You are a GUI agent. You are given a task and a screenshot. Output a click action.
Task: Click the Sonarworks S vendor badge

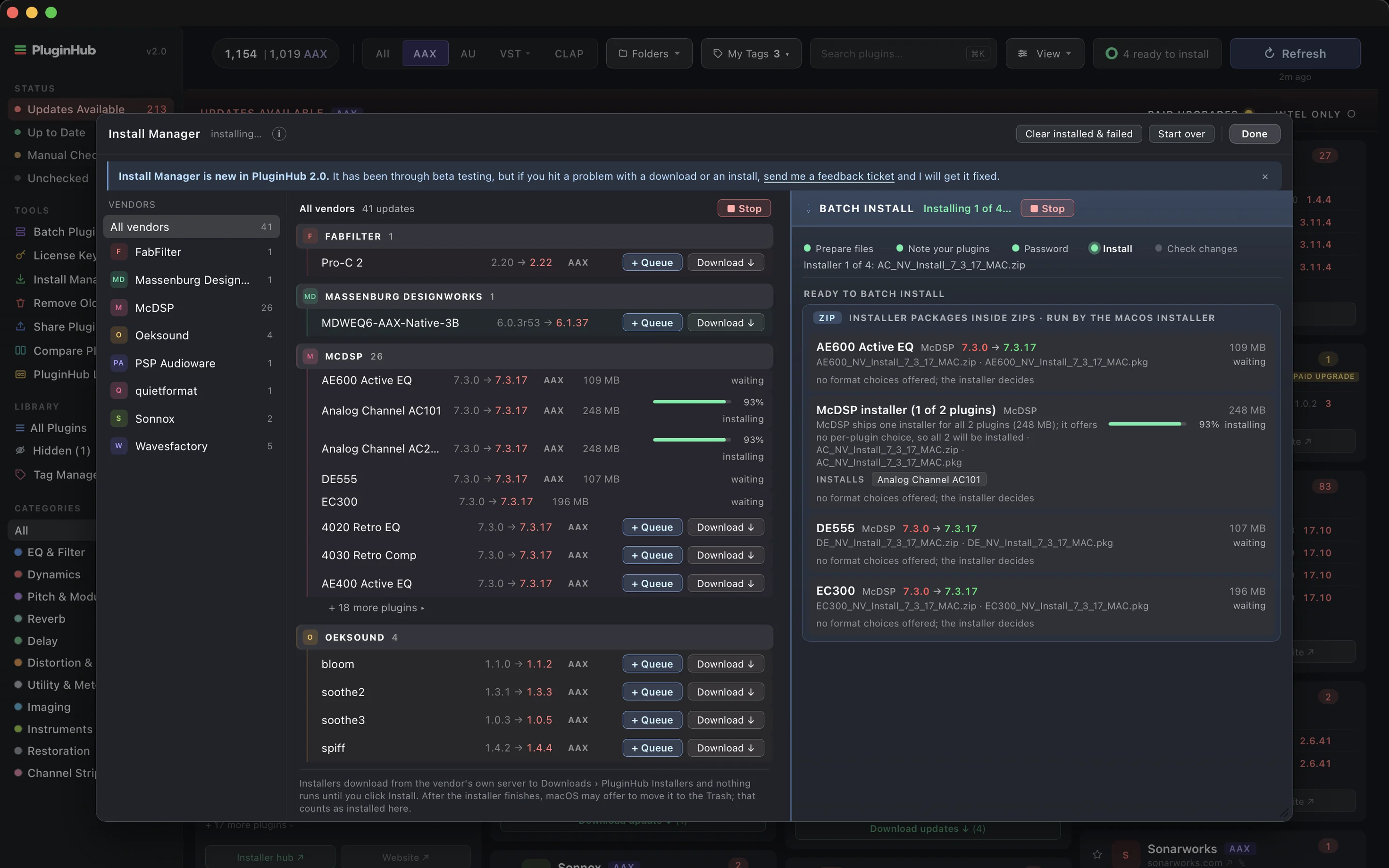[x=1125, y=855]
